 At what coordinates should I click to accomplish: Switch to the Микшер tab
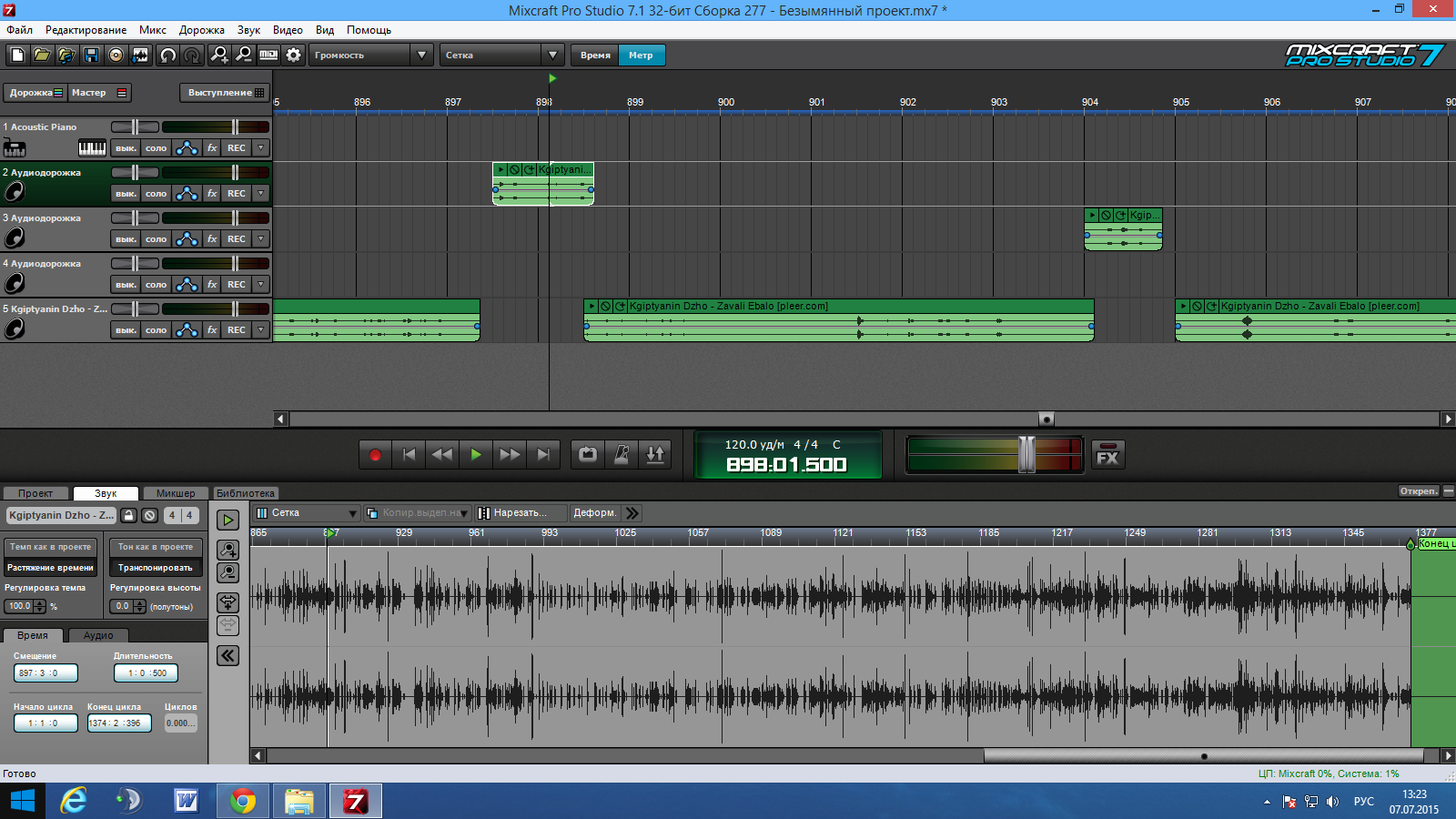(176, 493)
